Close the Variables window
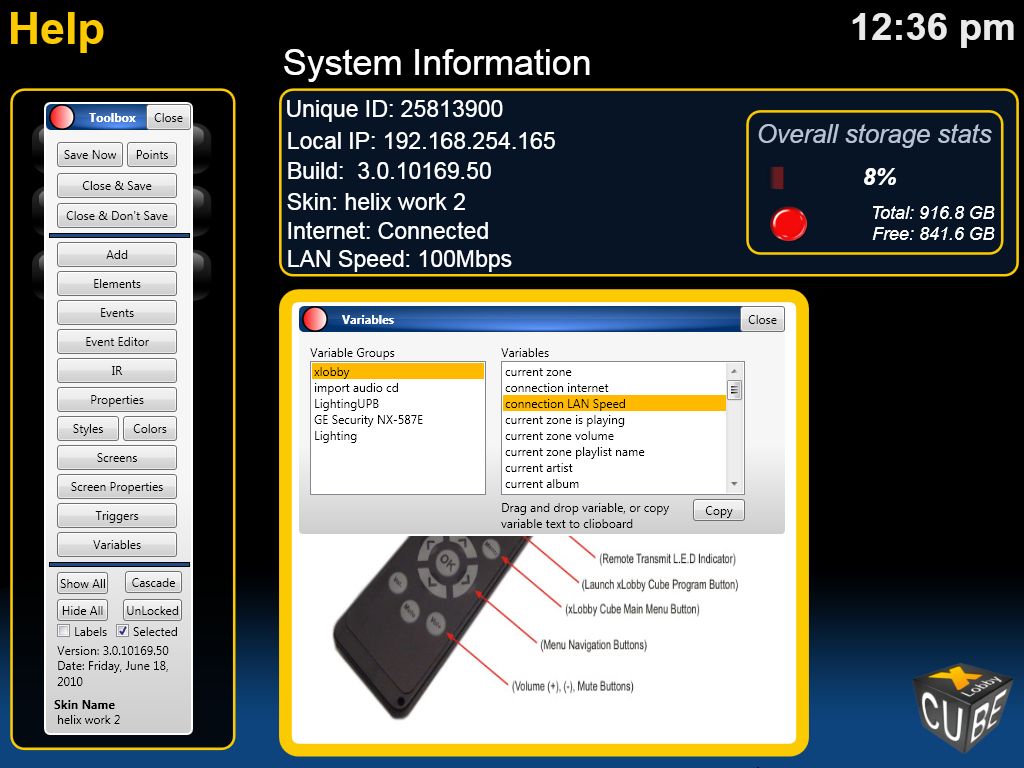Screen dimensions: 1024x768 [762, 319]
